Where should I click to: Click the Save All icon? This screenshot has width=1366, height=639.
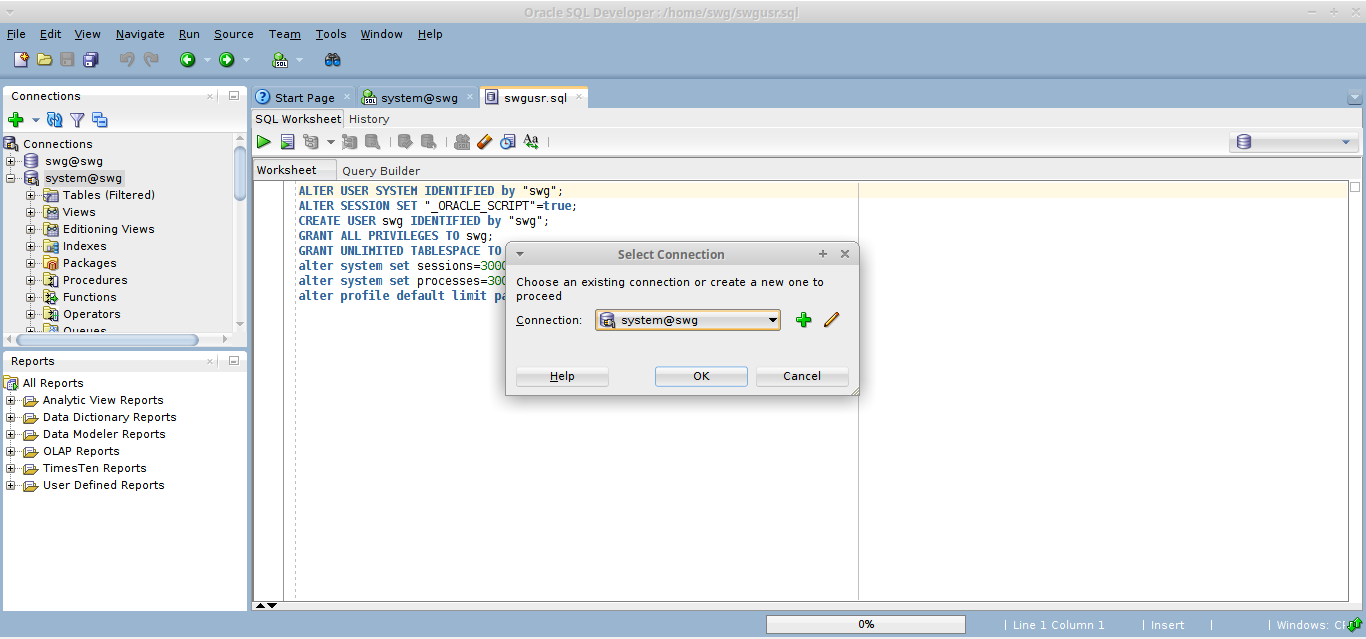click(90, 60)
